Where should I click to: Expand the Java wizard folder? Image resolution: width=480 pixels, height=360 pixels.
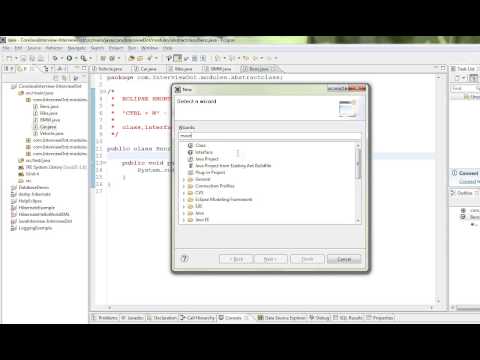coord(184,213)
